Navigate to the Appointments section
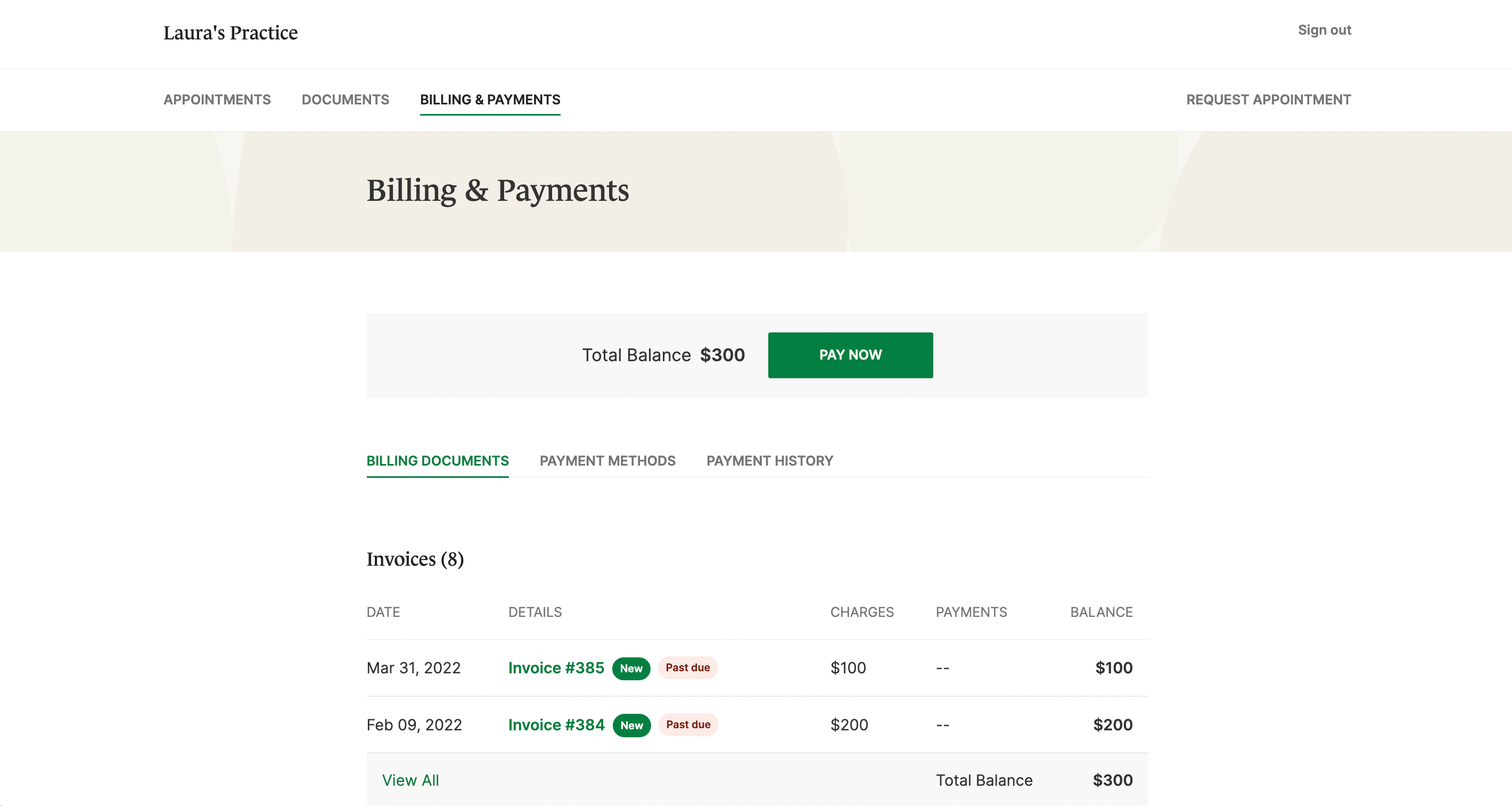This screenshot has width=1512, height=806. [x=217, y=100]
